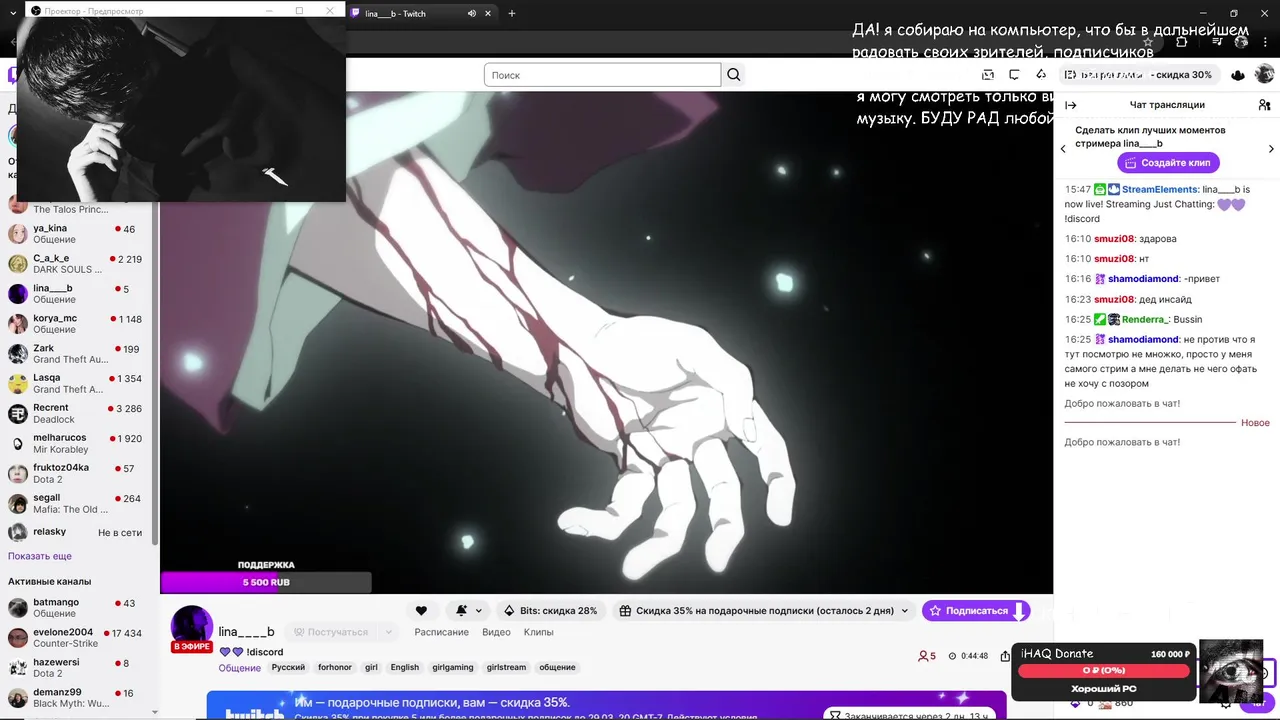Expand chevron next to Постучаться
Image resolution: width=1280 pixels, height=720 pixels.
click(x=390, y=632)
